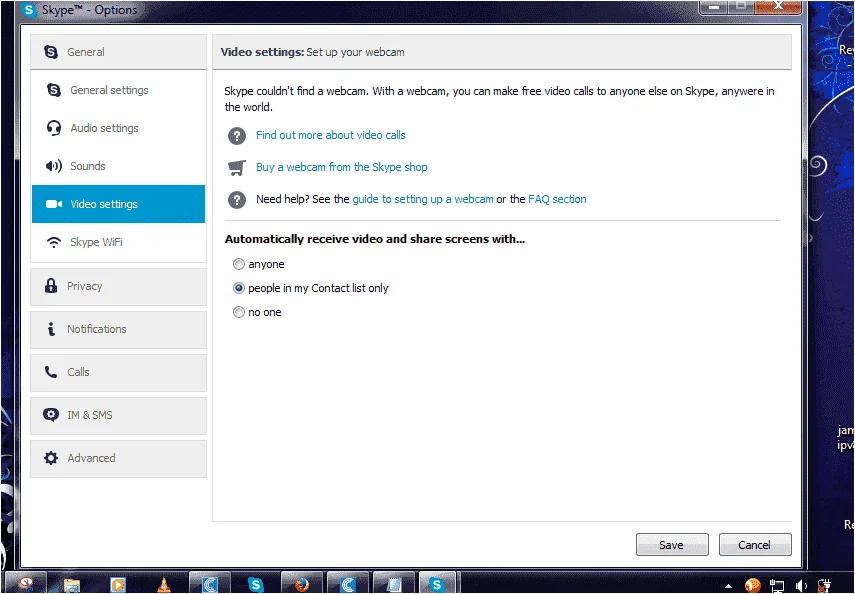Open Windows Explorer from the taskbar
The height and width of the screenshot is (594, 855).
(x=71, y=585)
